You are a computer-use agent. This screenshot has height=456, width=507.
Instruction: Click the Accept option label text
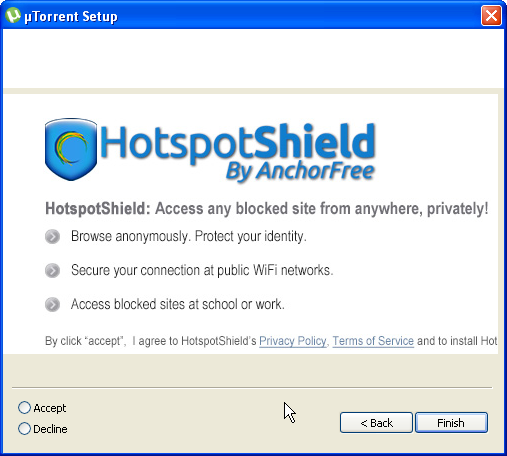point(50,408)
